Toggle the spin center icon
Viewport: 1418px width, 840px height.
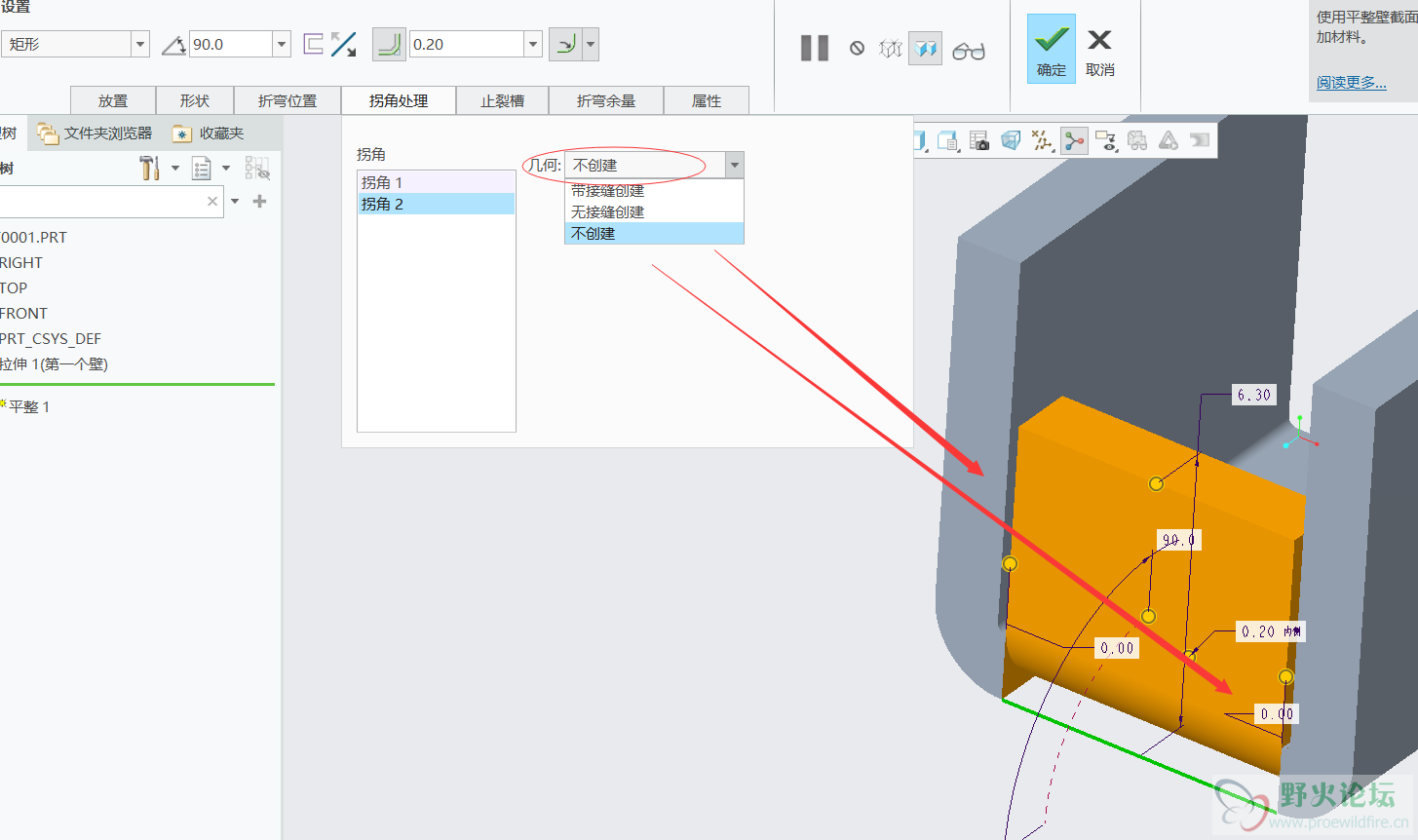pyautogui.click(x=1074, y=141)
